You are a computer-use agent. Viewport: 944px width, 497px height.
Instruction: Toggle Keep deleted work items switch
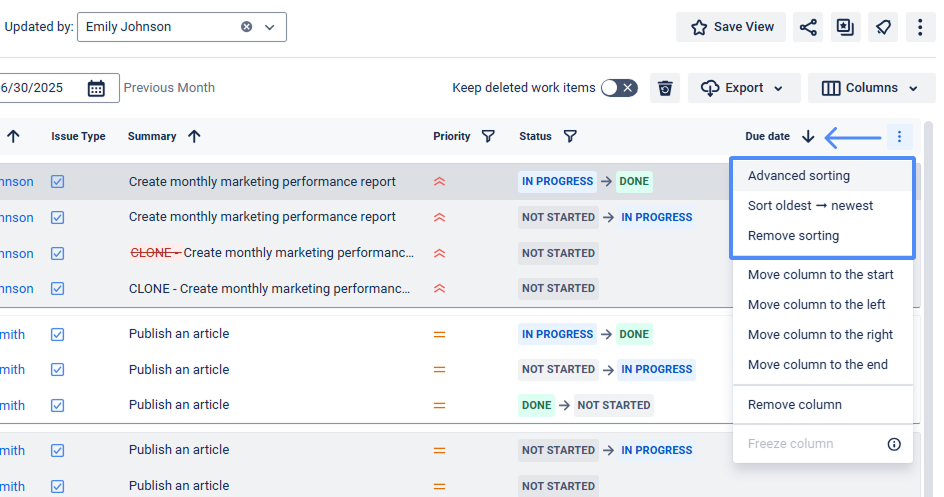[x=619, y=88]
